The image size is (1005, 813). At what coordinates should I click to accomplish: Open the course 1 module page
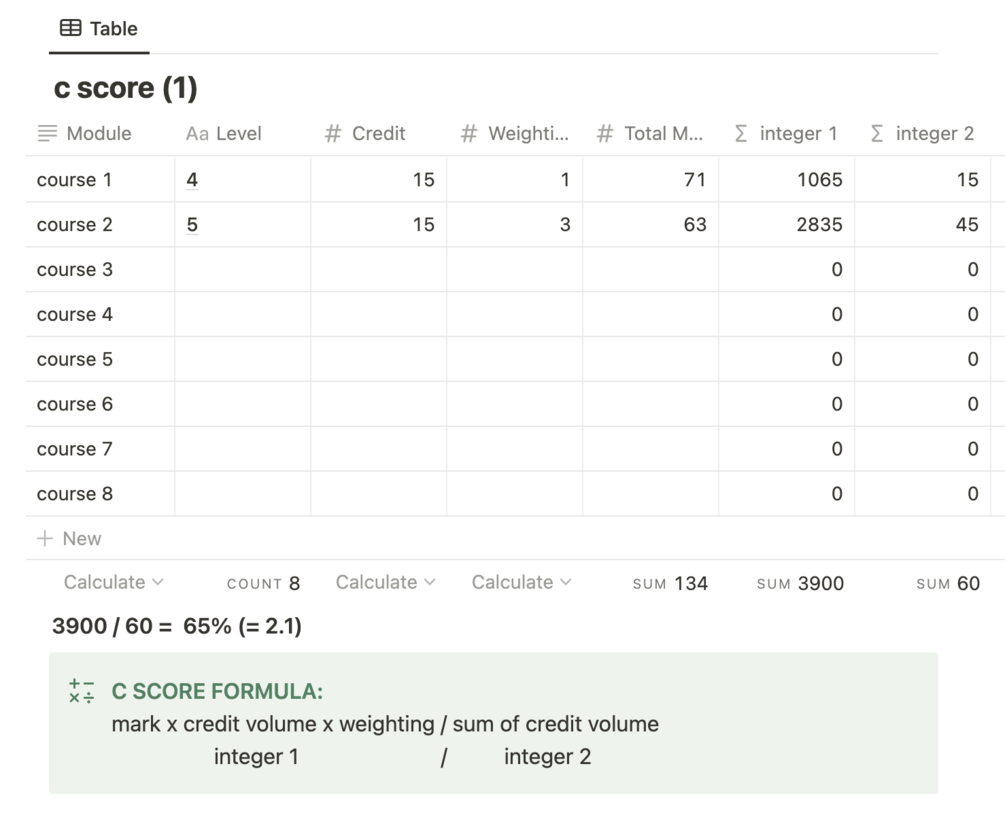click(75, 180)
